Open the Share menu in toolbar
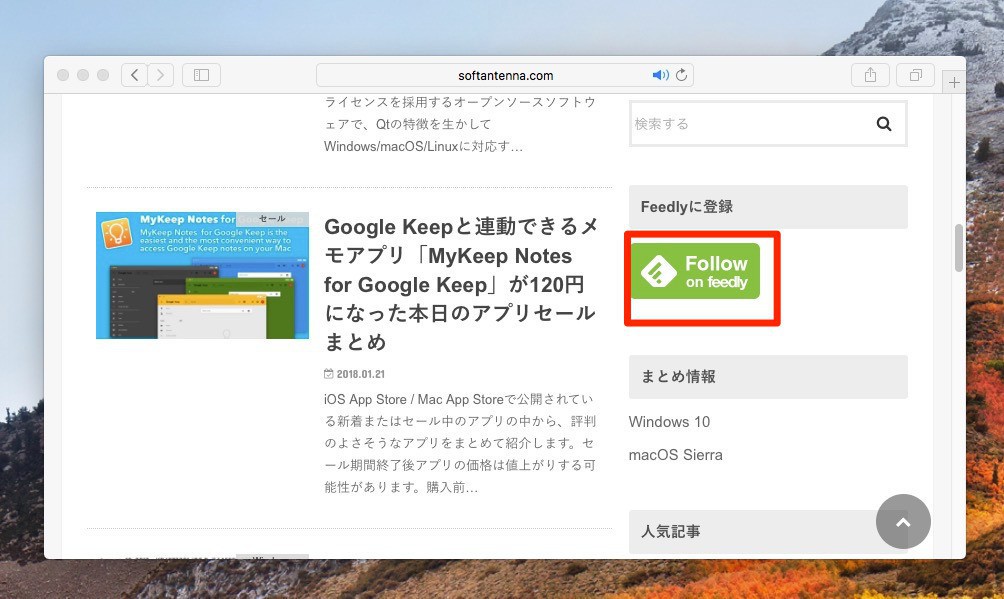Viewport: 1004px width, 599px height. [x=870, y=75]
